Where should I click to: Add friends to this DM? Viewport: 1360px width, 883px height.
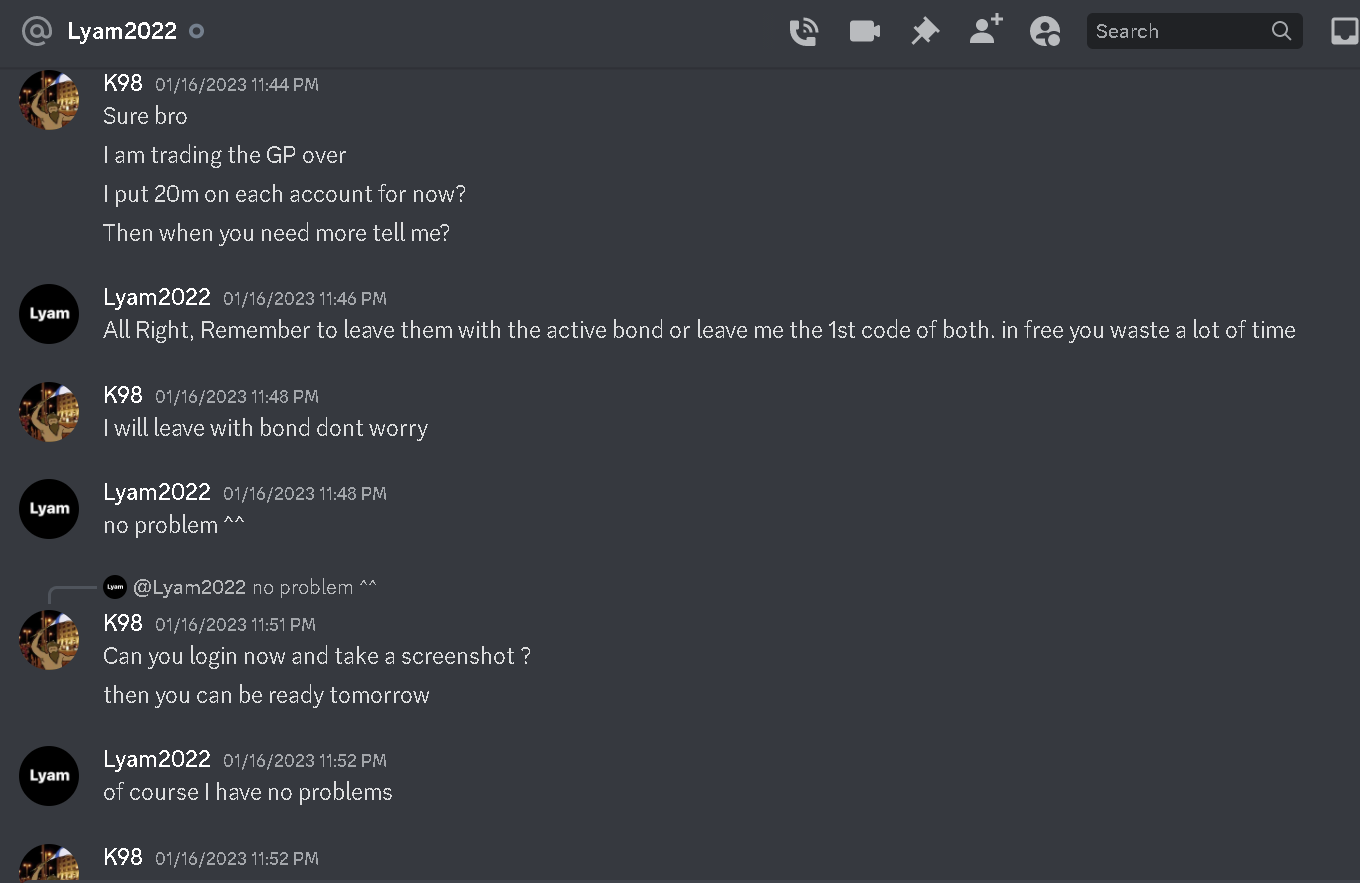(x=986, y=31)
